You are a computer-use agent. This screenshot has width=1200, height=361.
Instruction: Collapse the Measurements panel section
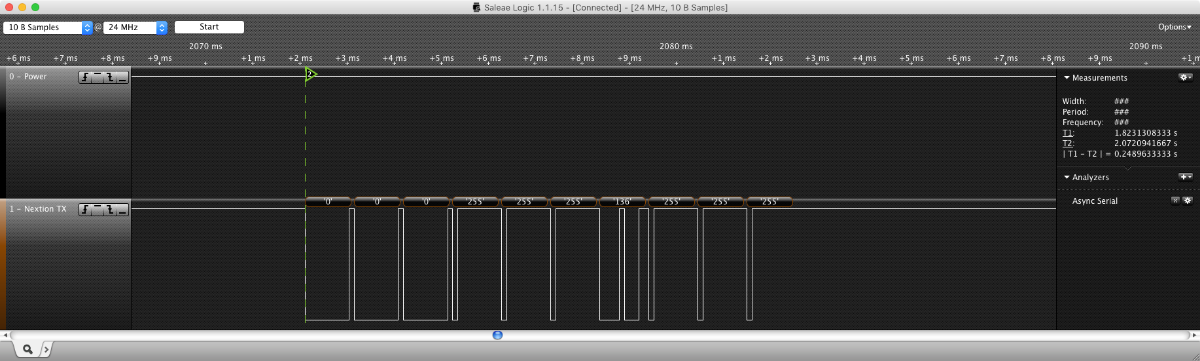click(1067, 77)
